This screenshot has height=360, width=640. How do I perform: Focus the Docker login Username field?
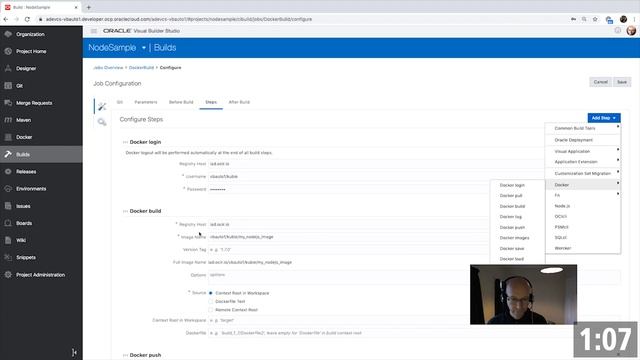point(349,177)
